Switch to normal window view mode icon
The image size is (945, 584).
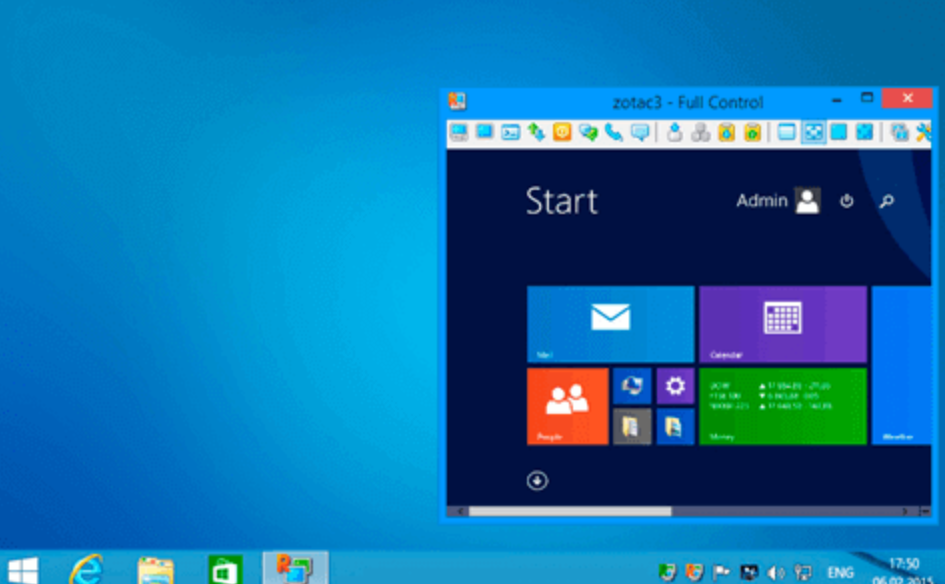point(786,132)
